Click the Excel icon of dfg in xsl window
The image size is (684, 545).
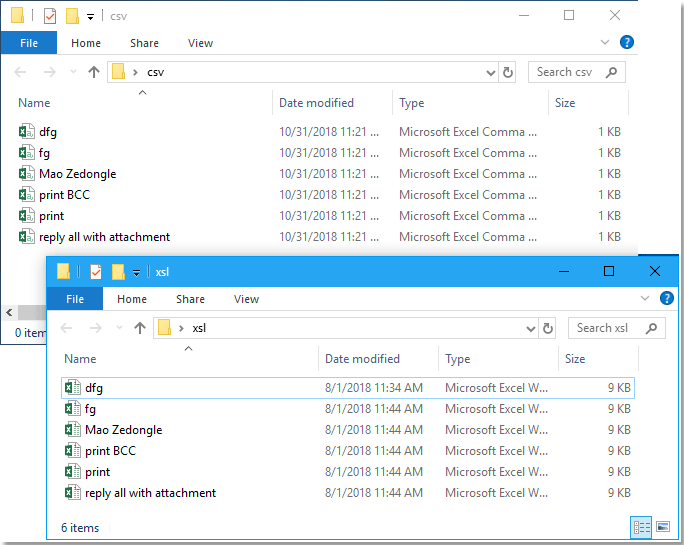pos(72,388)
